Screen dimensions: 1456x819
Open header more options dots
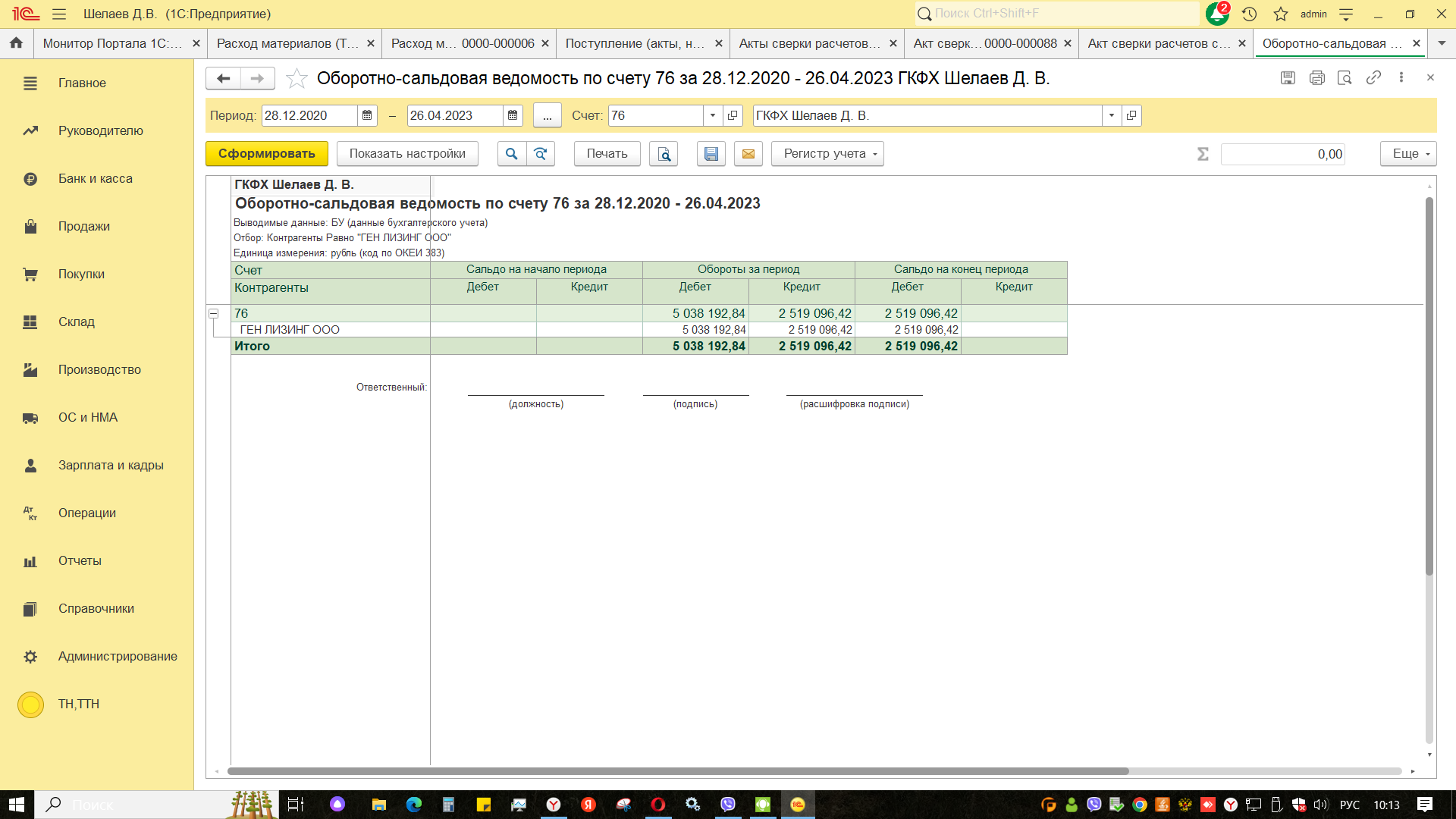[x=1401, y=77]
